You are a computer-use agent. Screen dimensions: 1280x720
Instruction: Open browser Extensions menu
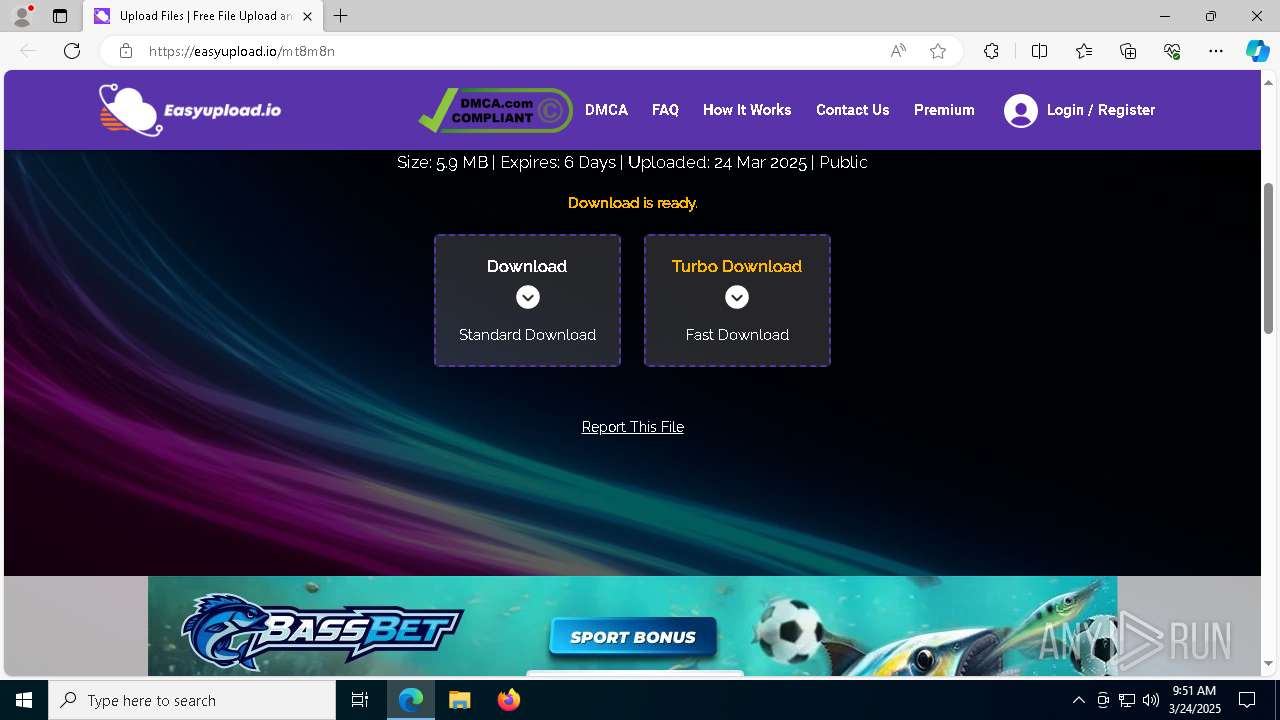pyautogui.click(x=991, y=51)
